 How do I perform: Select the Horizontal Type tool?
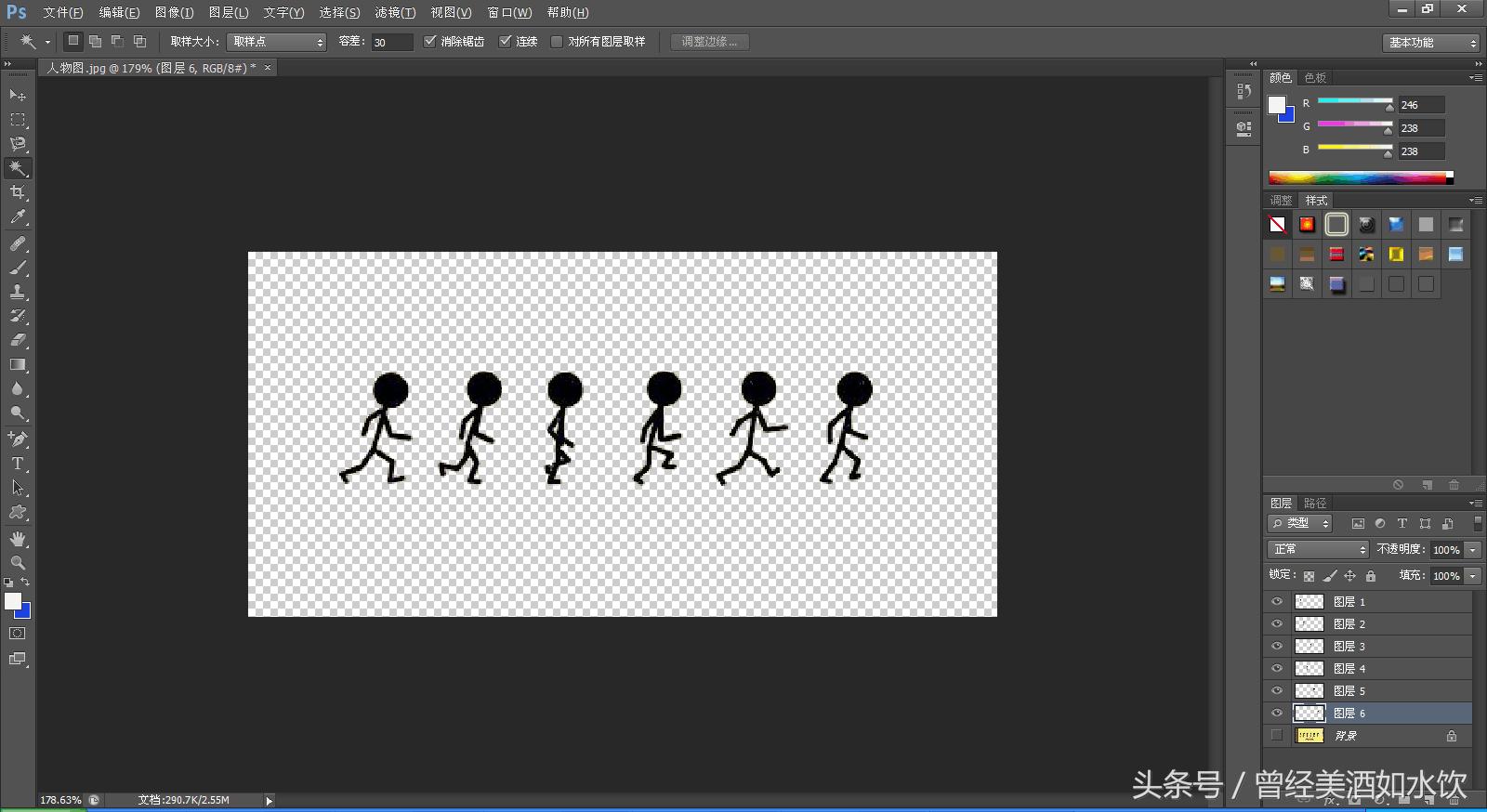[x=18, y=464]
